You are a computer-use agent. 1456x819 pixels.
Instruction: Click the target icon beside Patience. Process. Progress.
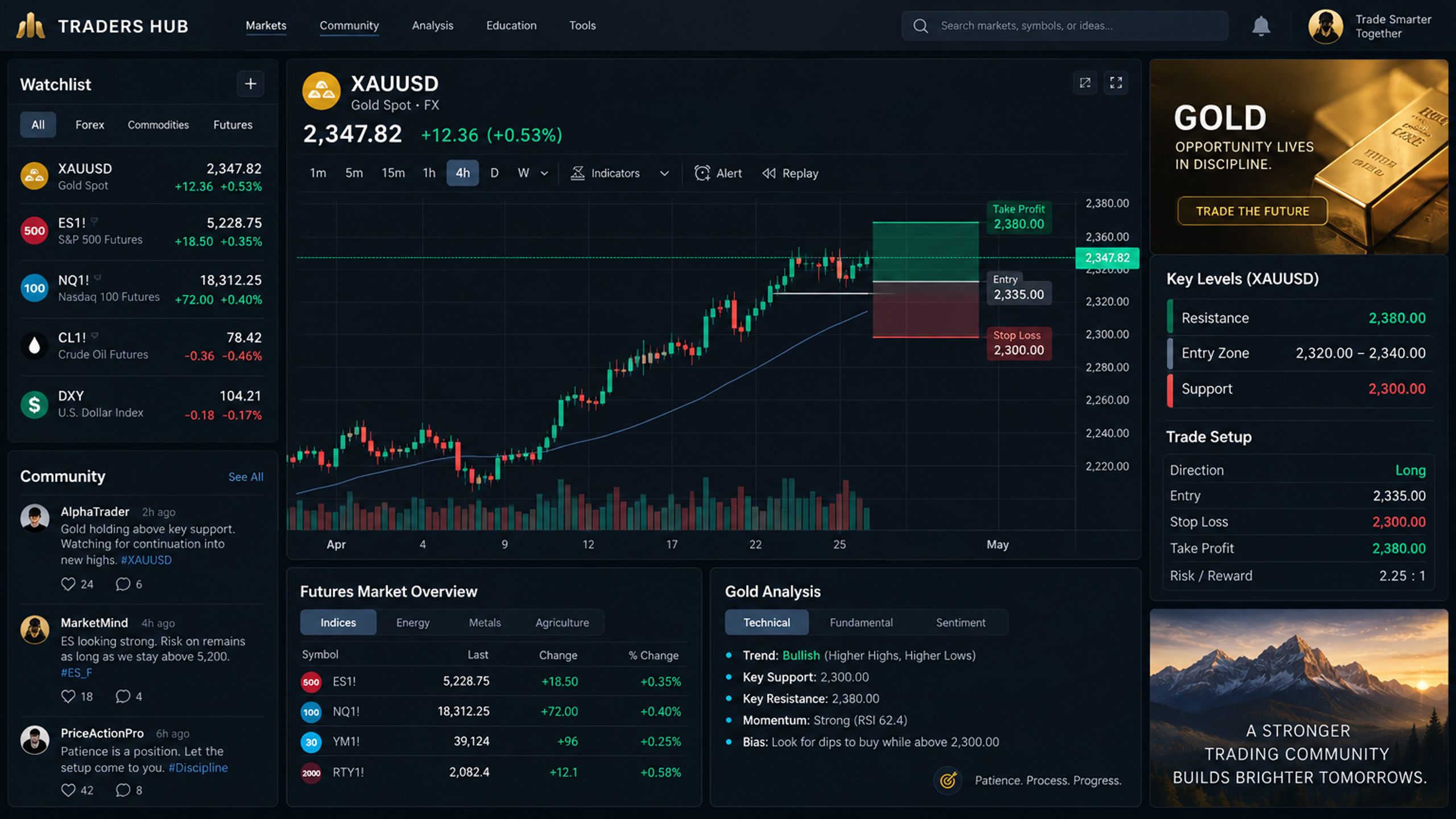(x=948, y=780)
